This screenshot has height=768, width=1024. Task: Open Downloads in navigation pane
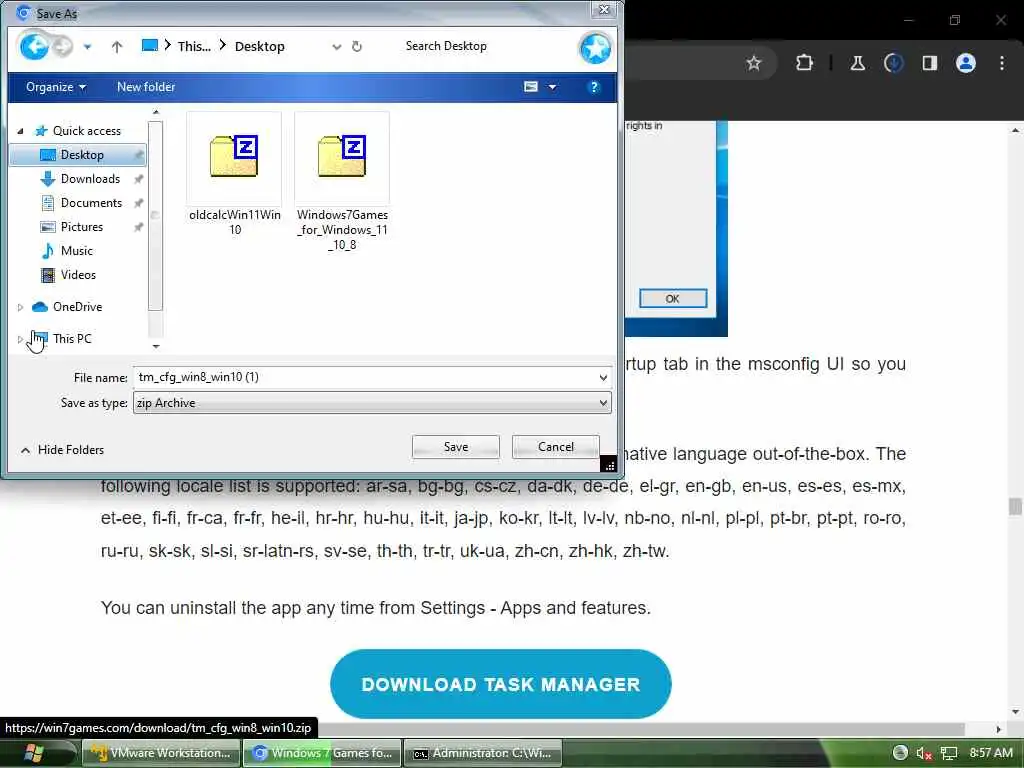(90, 179)
